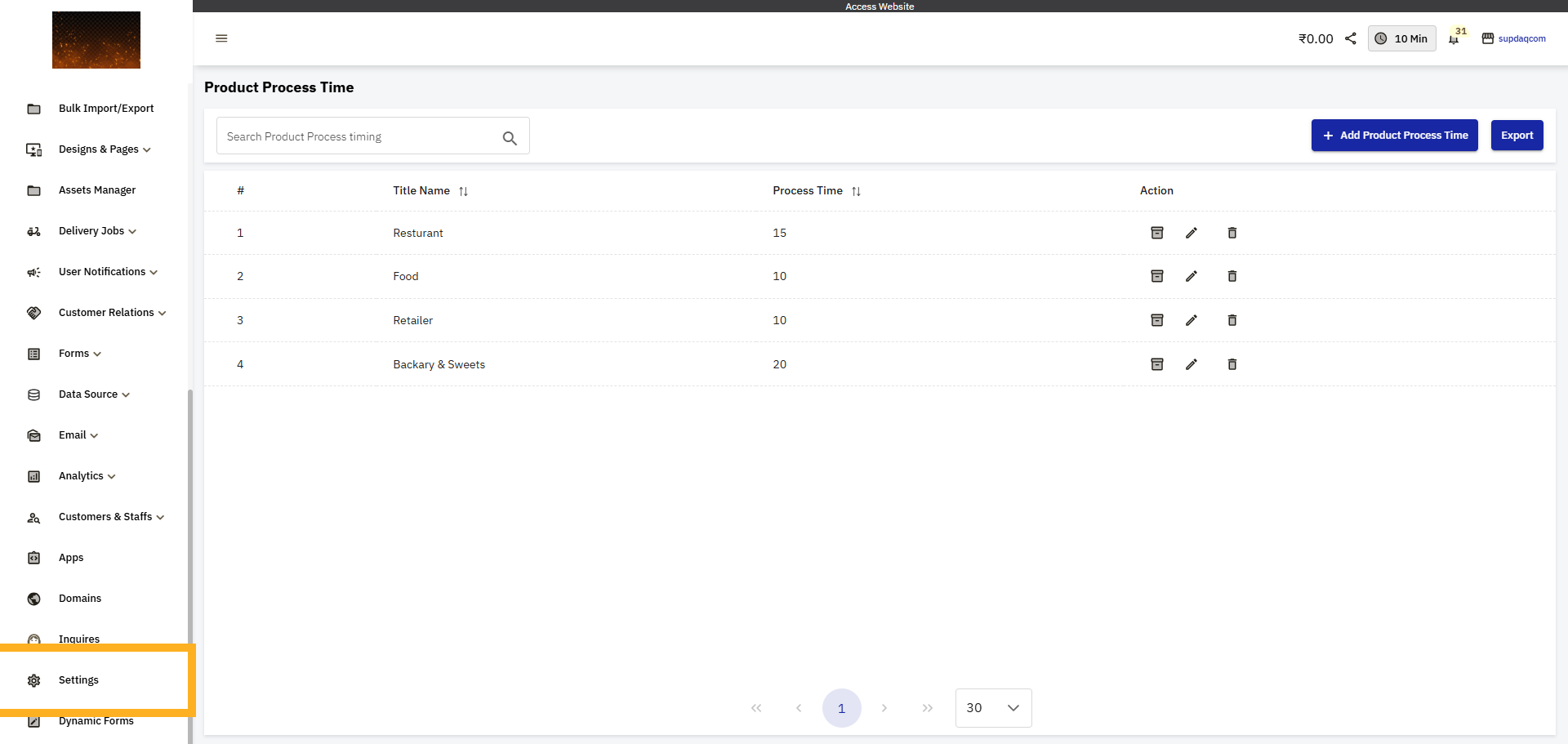Export the product process time list

click(1517, 135)
